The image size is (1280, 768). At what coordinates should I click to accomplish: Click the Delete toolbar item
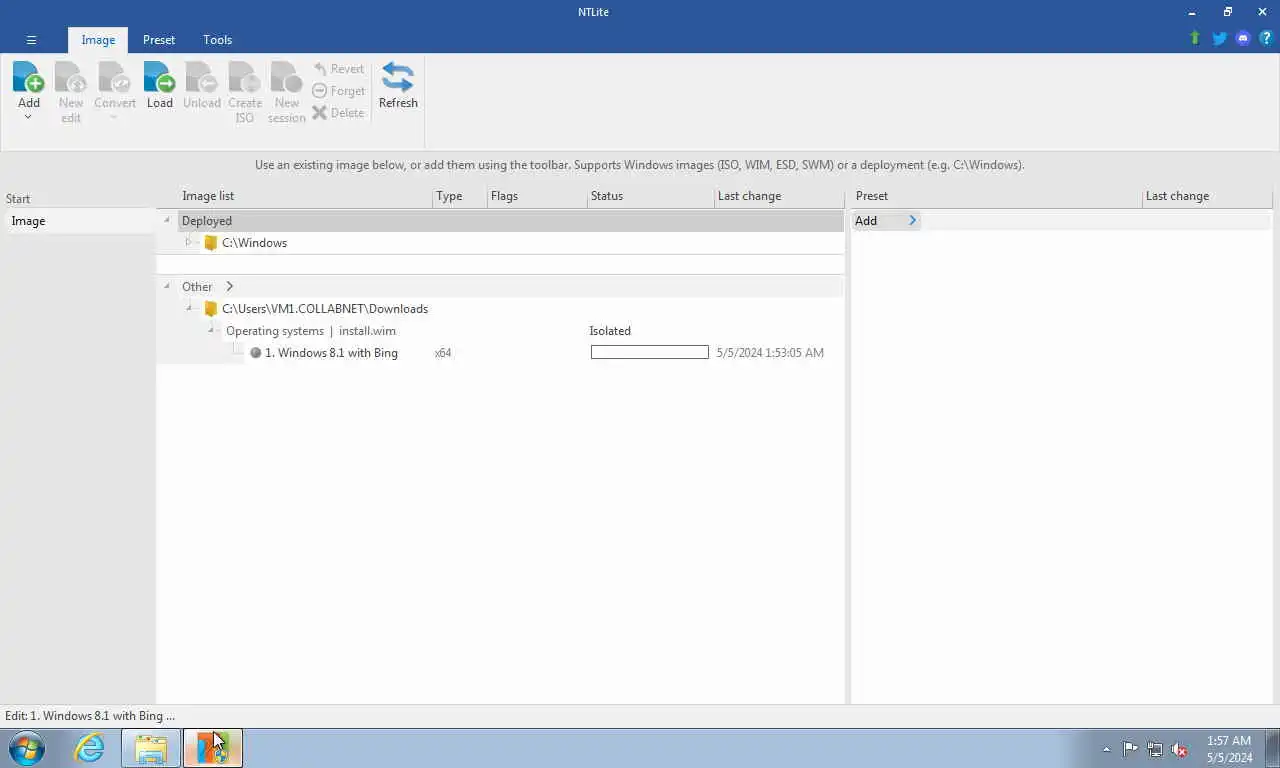(x=339, y=113)
